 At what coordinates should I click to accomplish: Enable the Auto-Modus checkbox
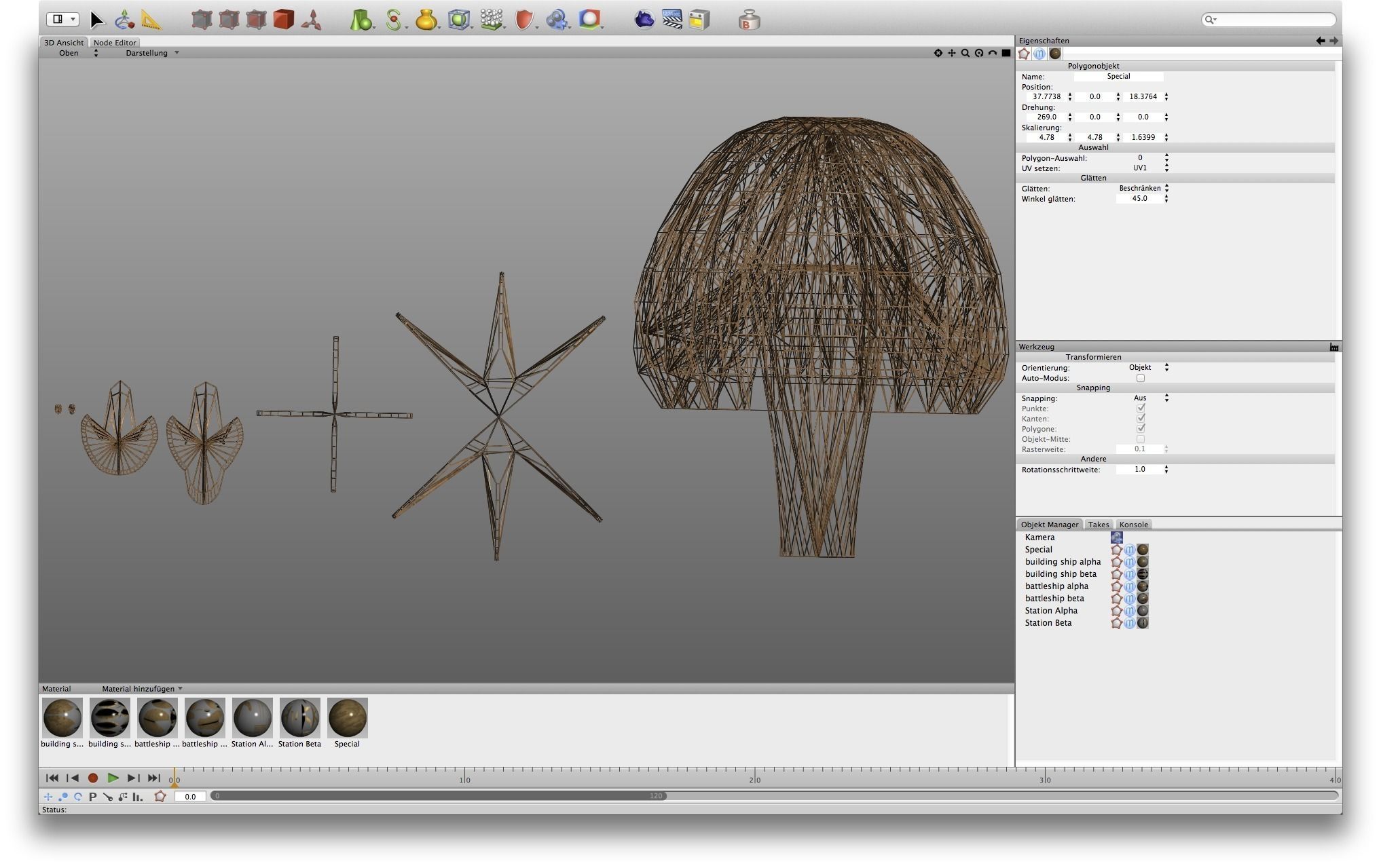point(1140,378)
